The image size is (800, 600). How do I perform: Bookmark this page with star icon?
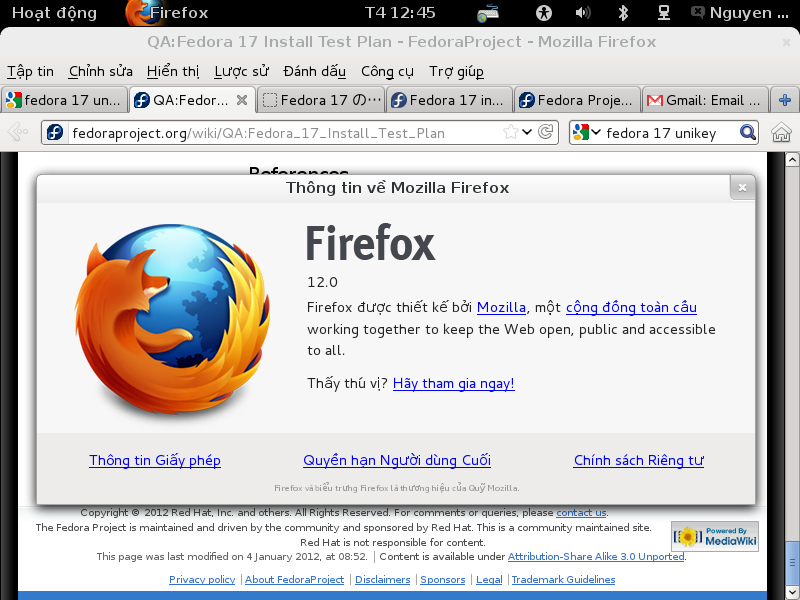511,133
